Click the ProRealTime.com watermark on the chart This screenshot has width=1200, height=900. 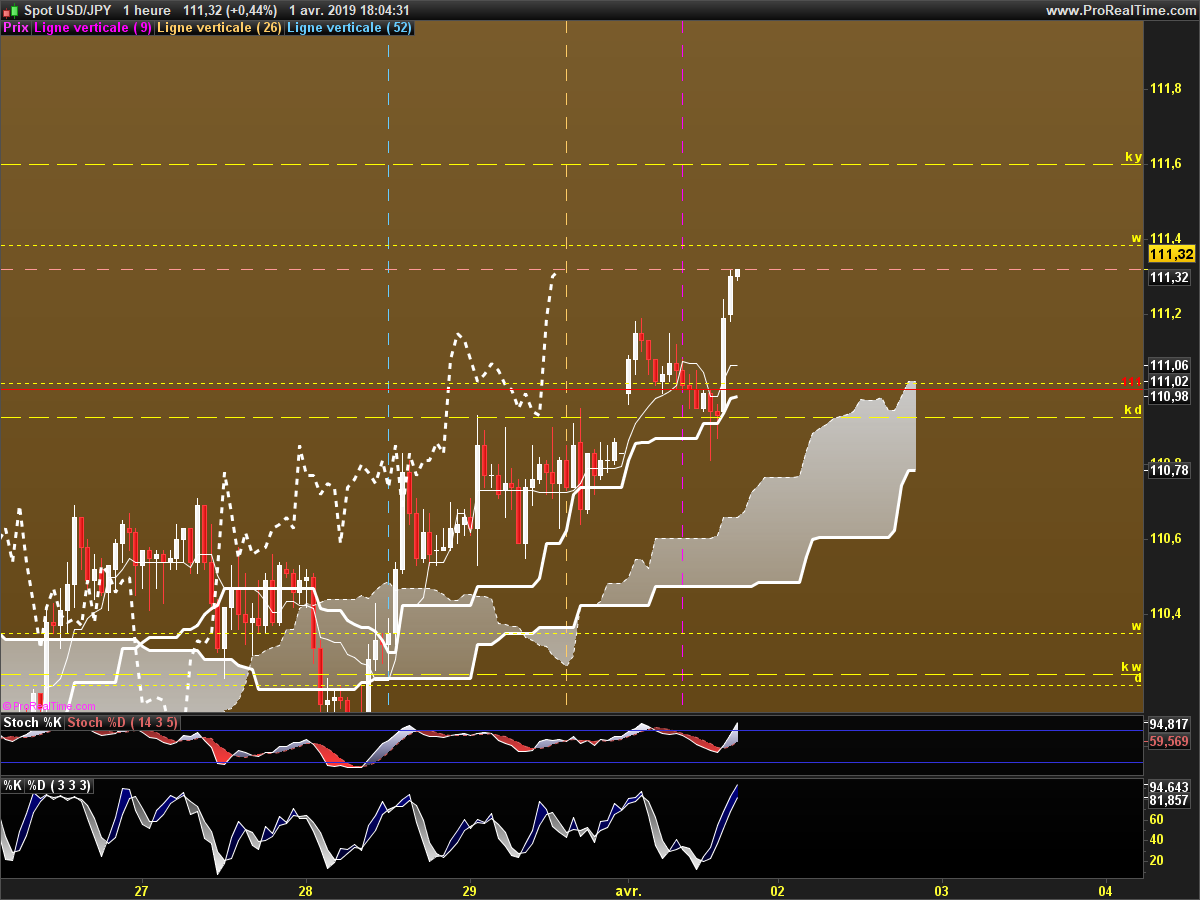coord(50,706)
